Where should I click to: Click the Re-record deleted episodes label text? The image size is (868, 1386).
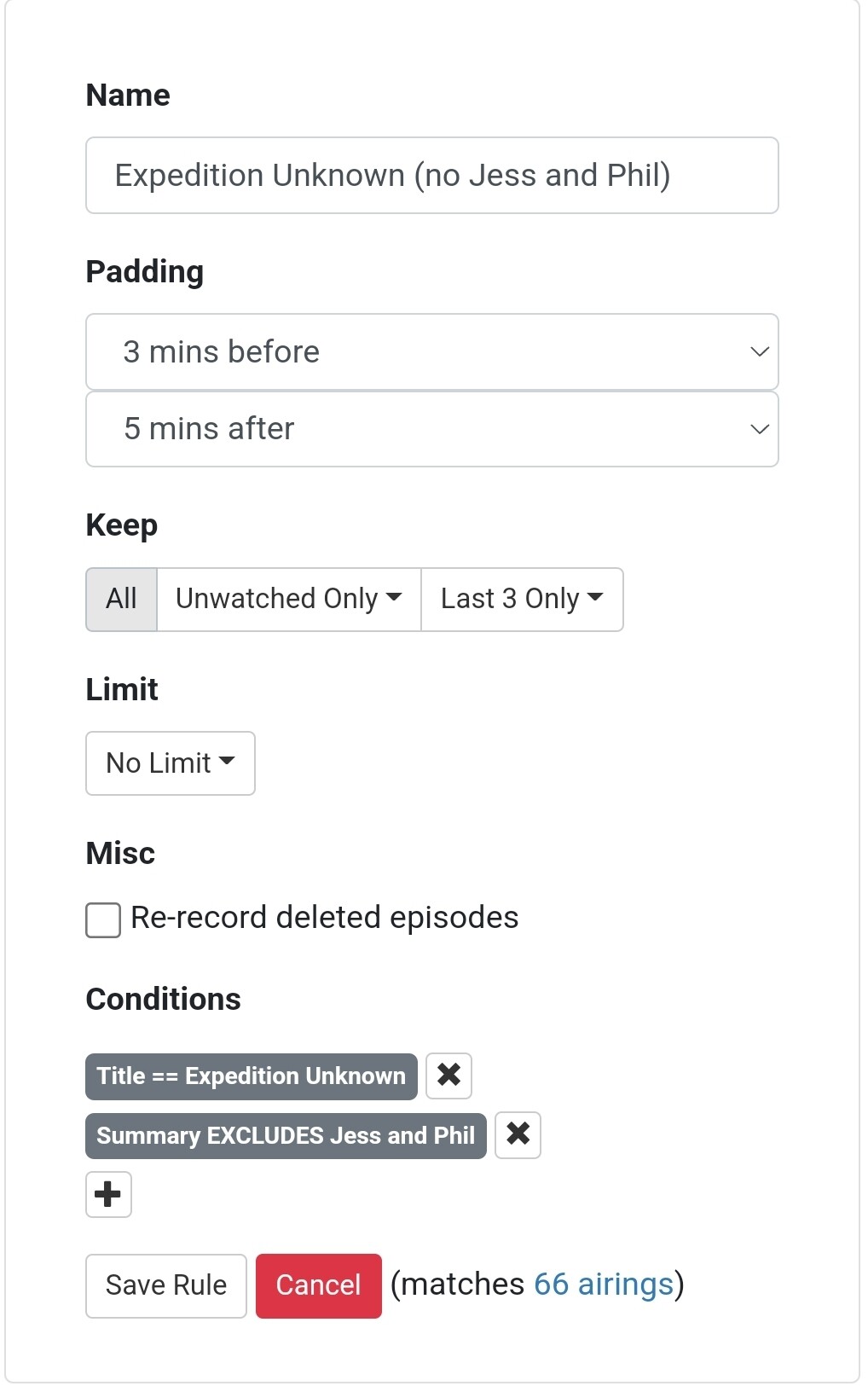pos(324,918)
